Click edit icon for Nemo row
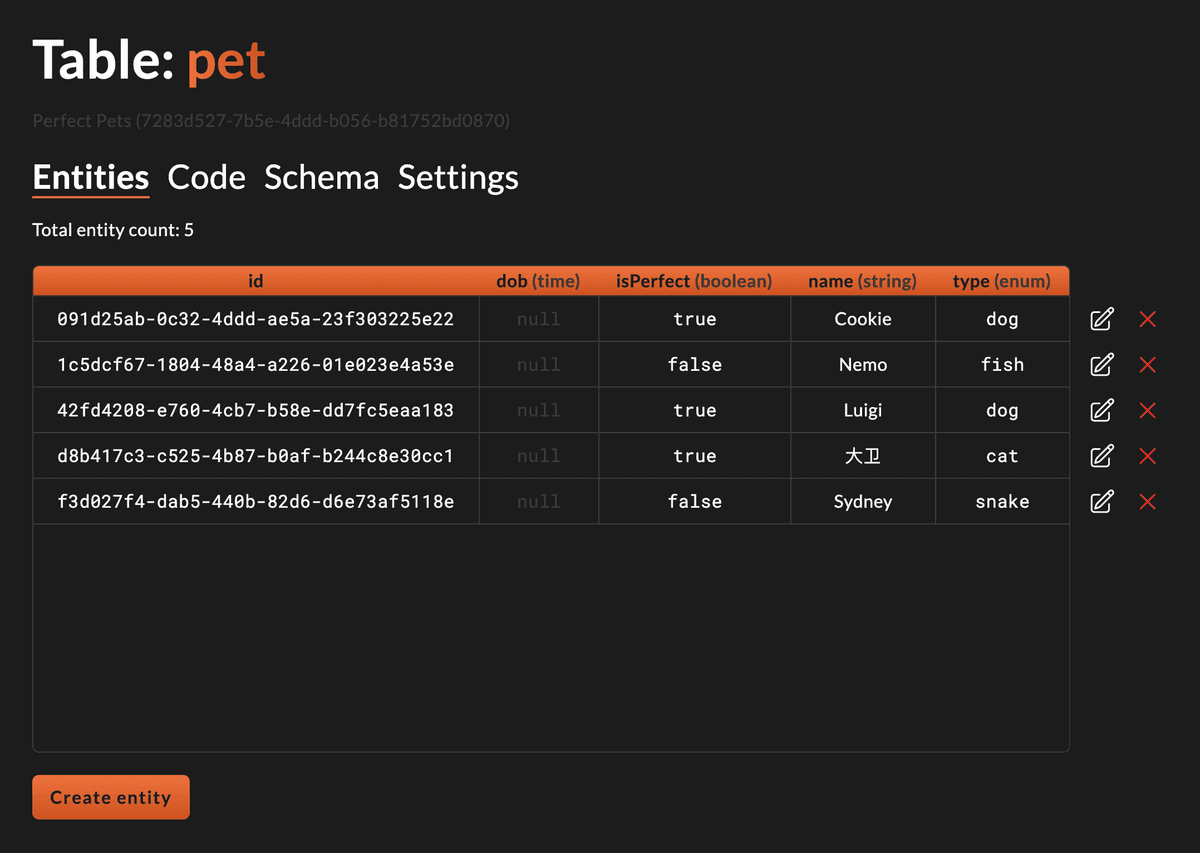Screen dimensions: 1200x853 click(x=1101, y=365)
